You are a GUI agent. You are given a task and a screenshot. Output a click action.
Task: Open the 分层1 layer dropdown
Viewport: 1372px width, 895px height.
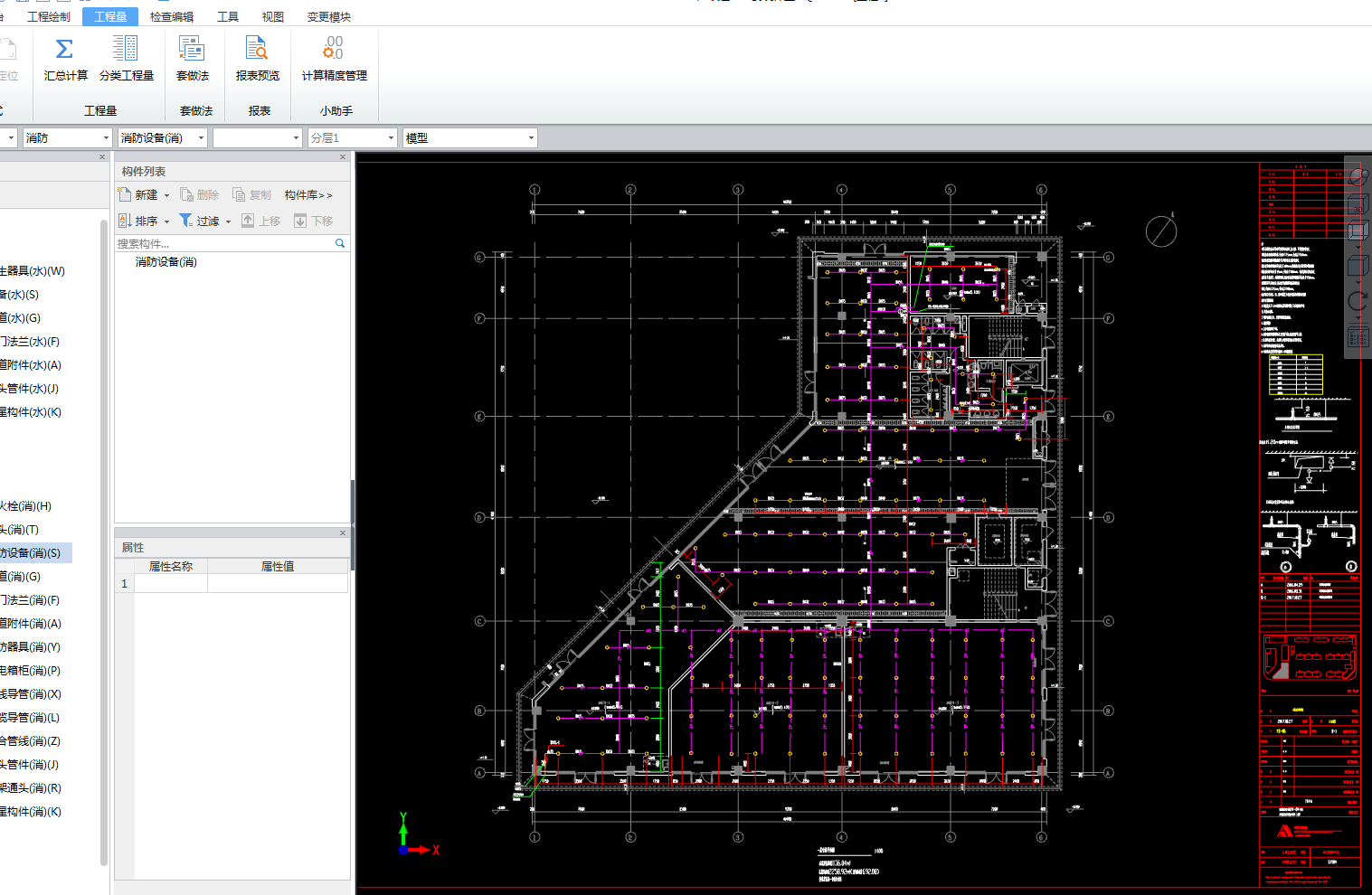tap(353, 137)
